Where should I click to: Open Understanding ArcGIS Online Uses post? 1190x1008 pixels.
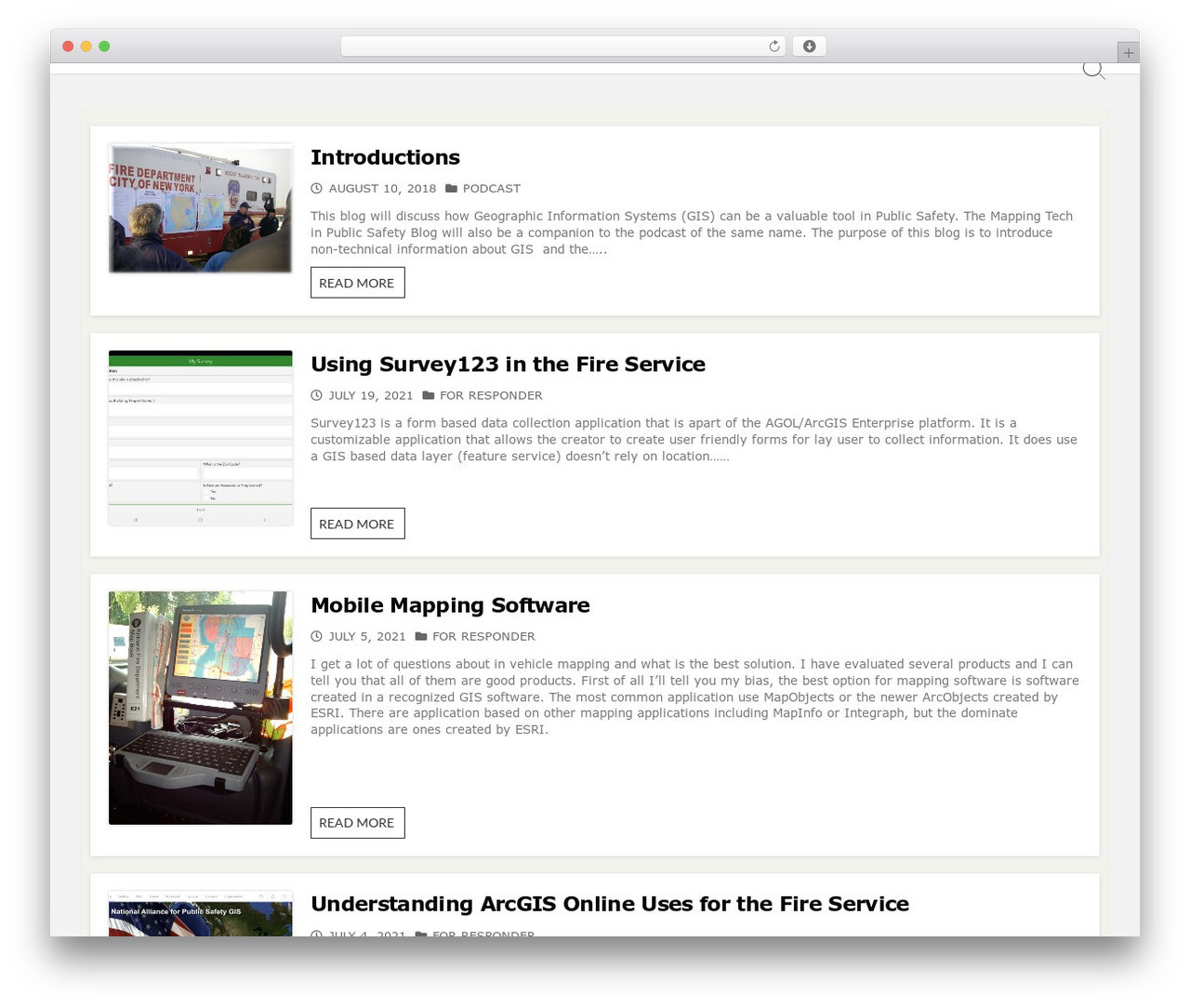pyautogui.click(x=610, y=904)
